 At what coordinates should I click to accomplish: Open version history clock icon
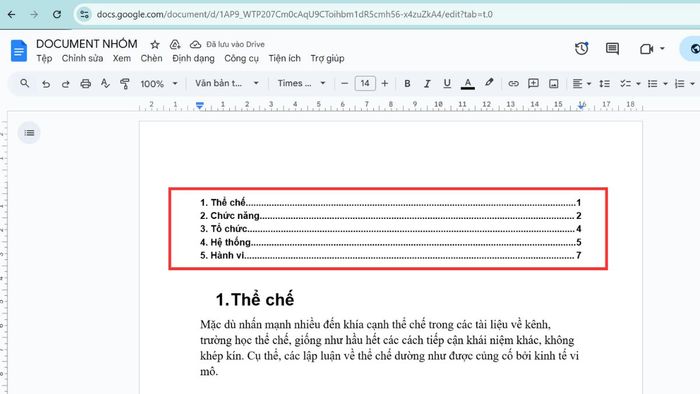581,49
